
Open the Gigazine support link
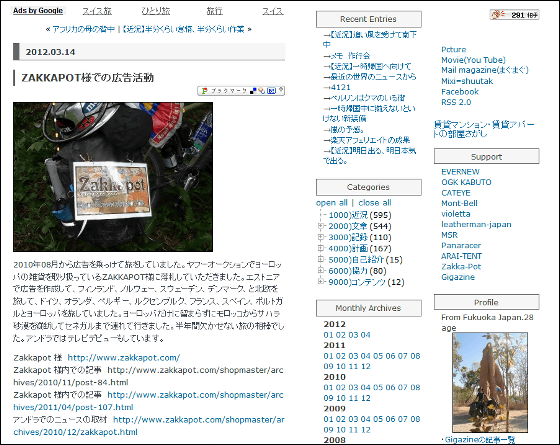[458, 277]
